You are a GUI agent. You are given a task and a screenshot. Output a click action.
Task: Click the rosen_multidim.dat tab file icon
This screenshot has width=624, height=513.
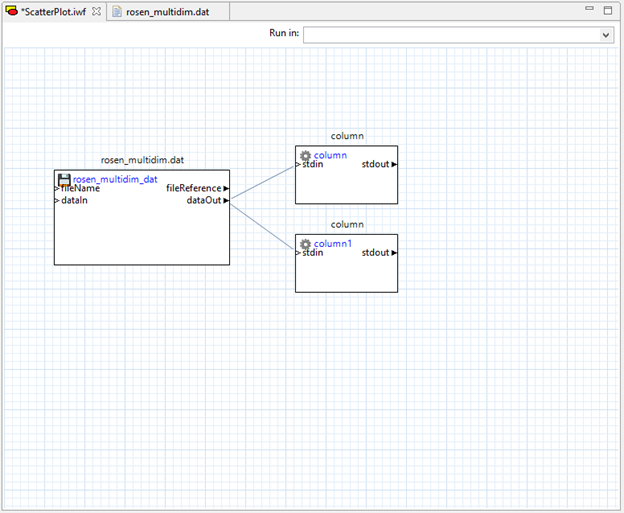click(118, 12)
